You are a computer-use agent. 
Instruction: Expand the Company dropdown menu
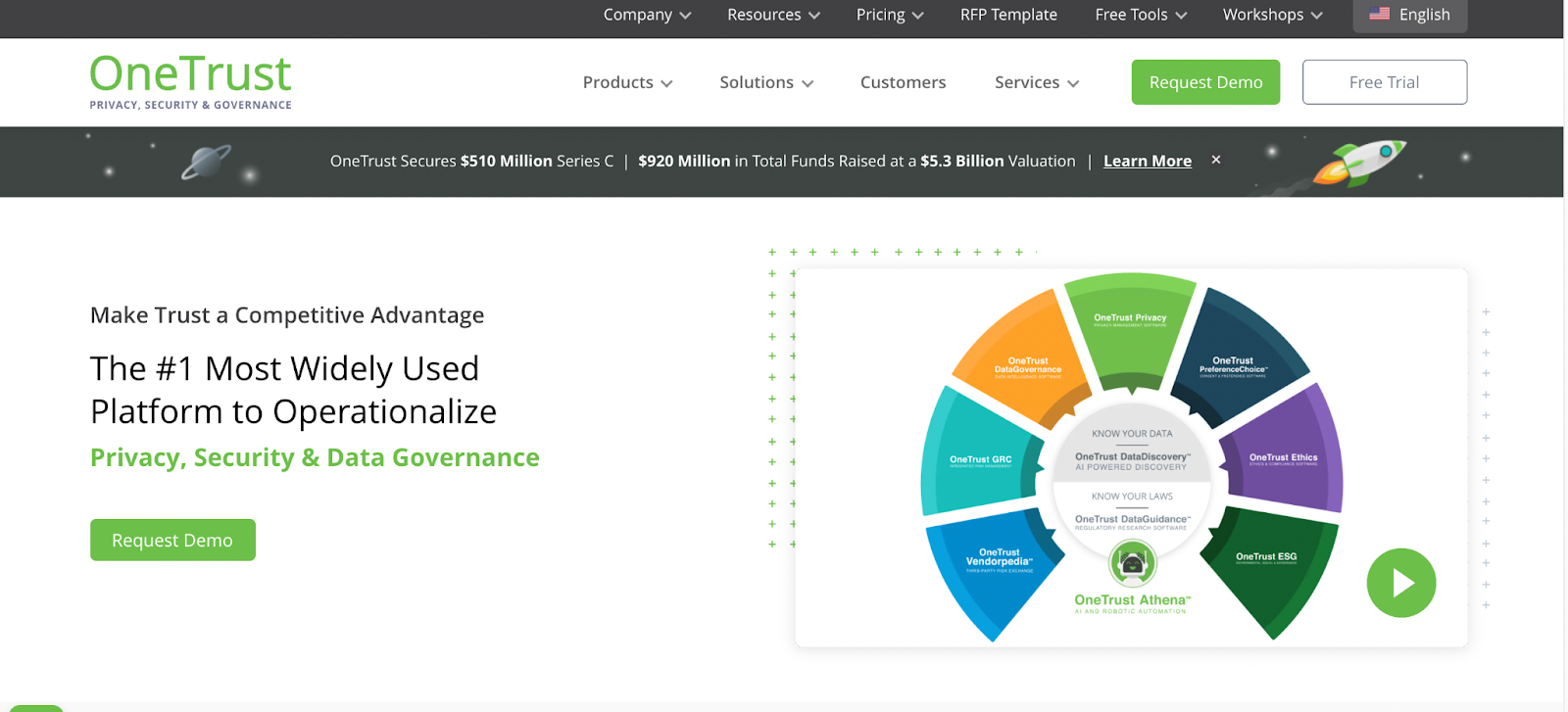pos(647,15)
